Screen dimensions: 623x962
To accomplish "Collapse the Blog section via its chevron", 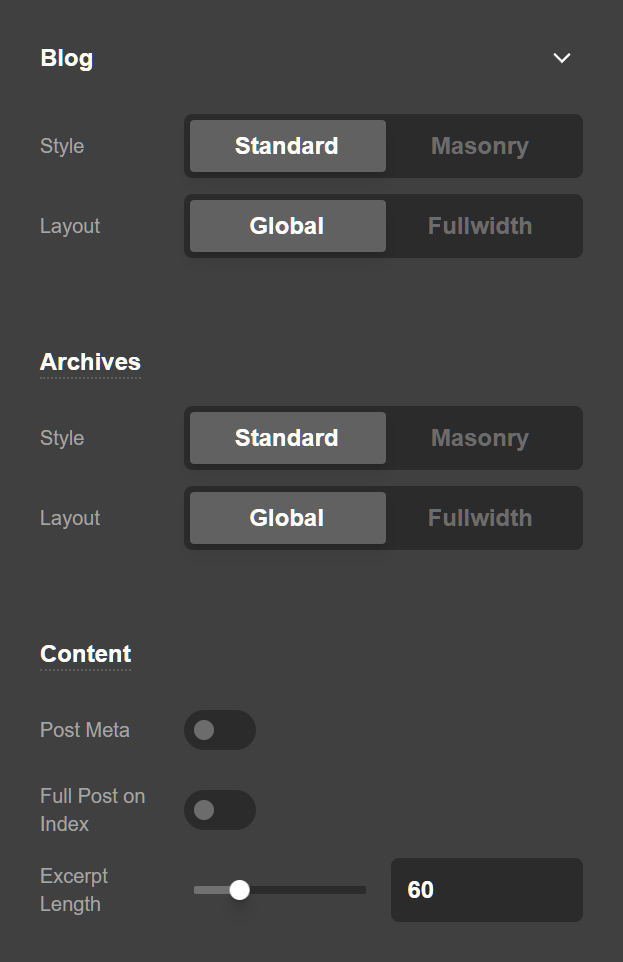I will (x=561, y=58).
